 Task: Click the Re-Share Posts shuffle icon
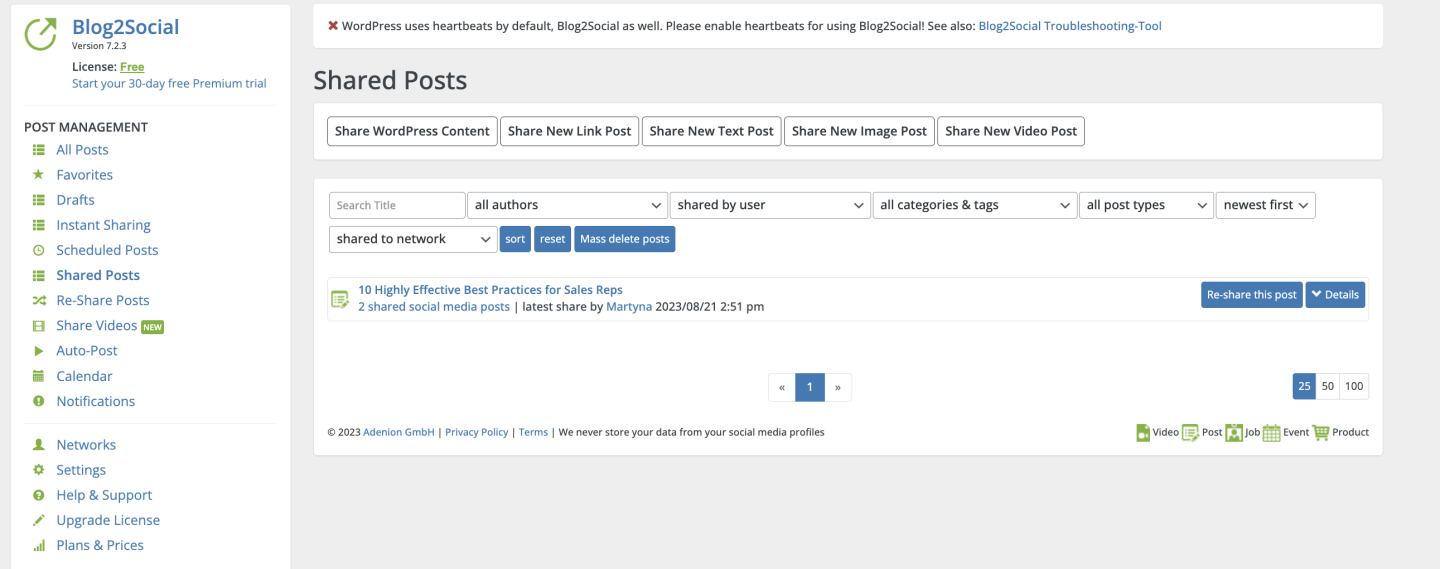point(39,300)
